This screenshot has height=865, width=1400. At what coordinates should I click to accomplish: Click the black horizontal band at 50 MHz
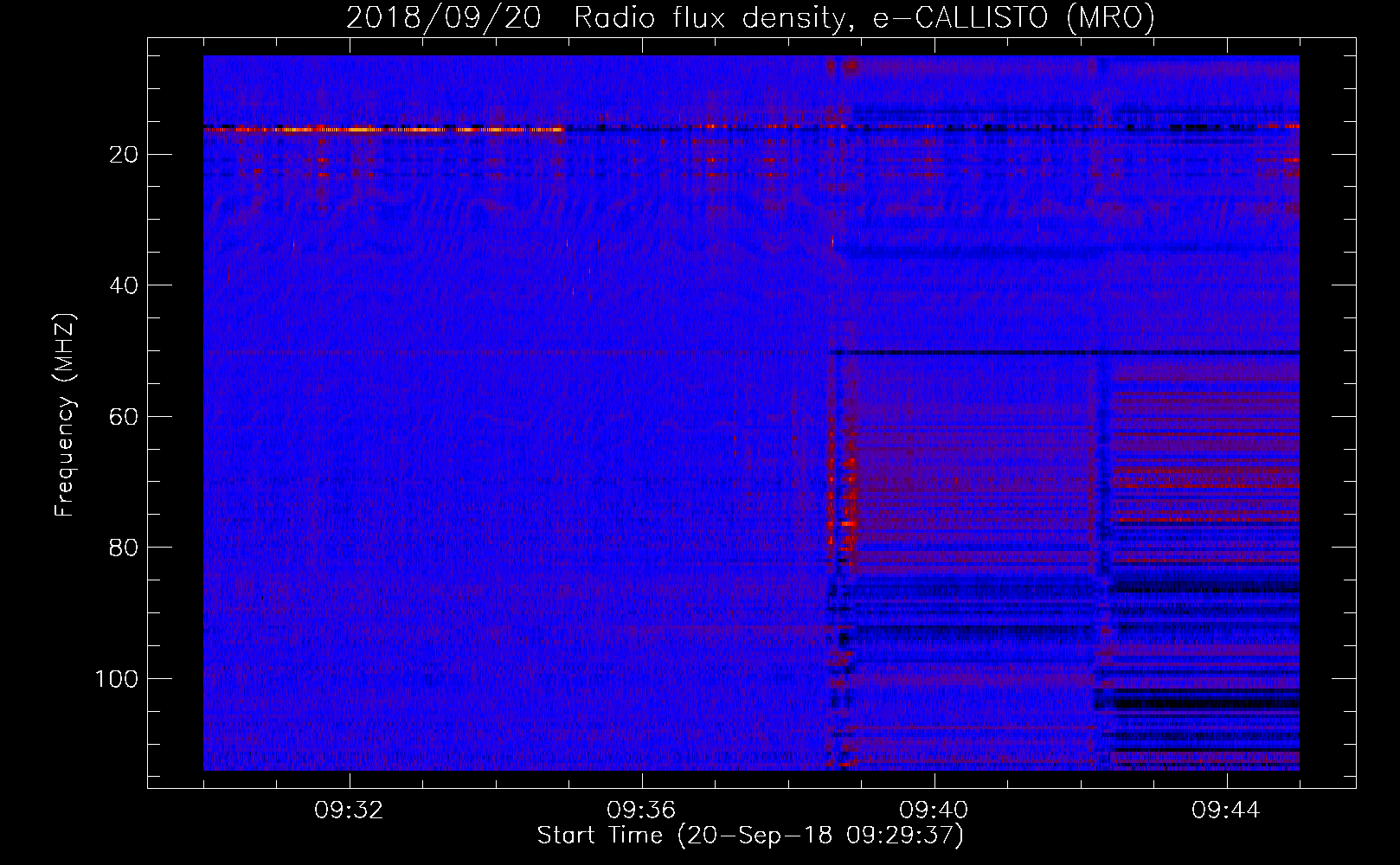(1063, 352)
